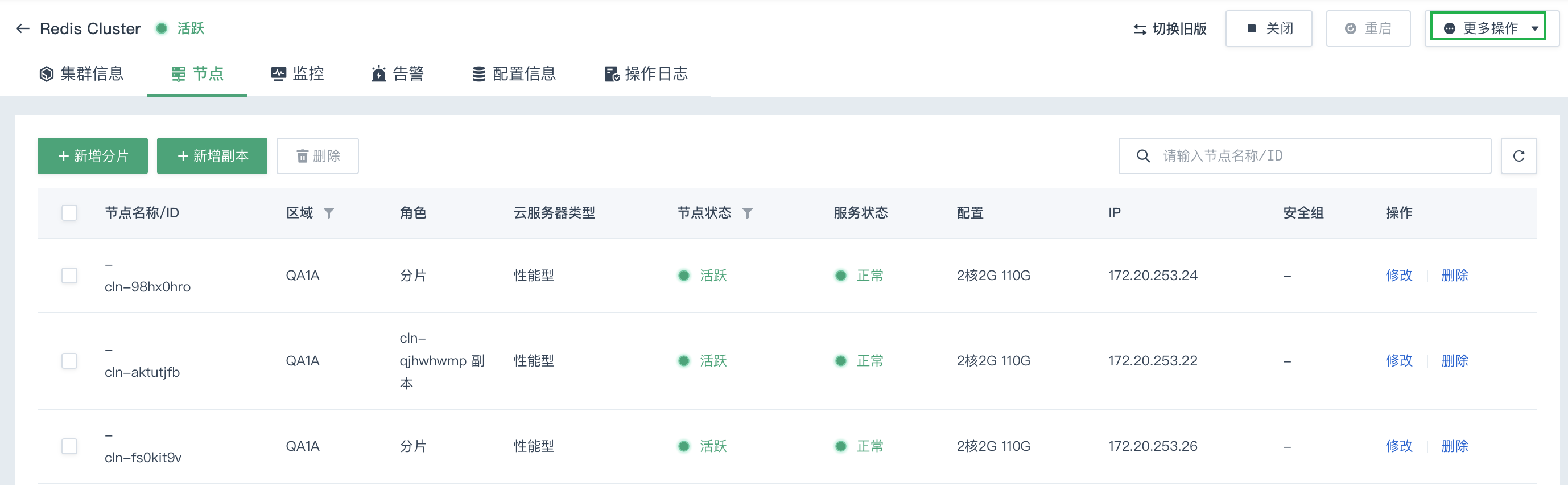Viewport: 1568px width, 485px height.
Task: Go to the 集群信息 tab
Action: click(81, 74)
